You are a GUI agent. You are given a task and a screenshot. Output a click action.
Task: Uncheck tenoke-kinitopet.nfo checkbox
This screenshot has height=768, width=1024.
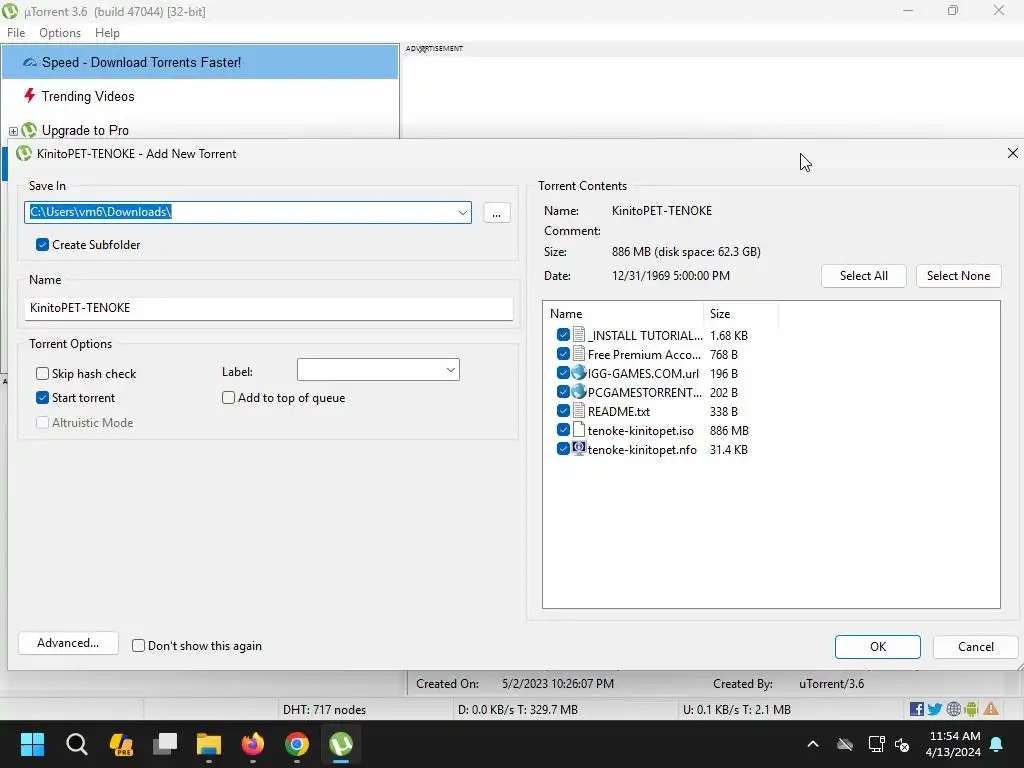pos(563,449)
